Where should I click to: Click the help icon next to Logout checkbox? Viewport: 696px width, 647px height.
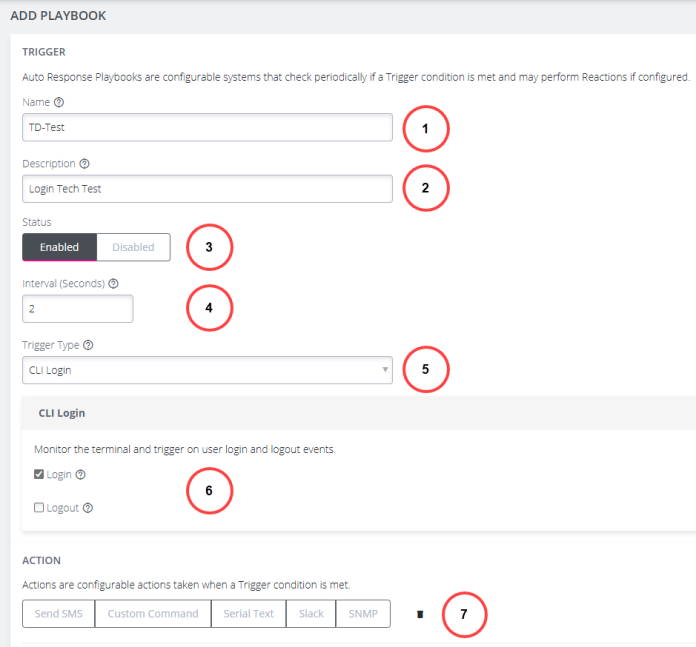click(88, 508)
